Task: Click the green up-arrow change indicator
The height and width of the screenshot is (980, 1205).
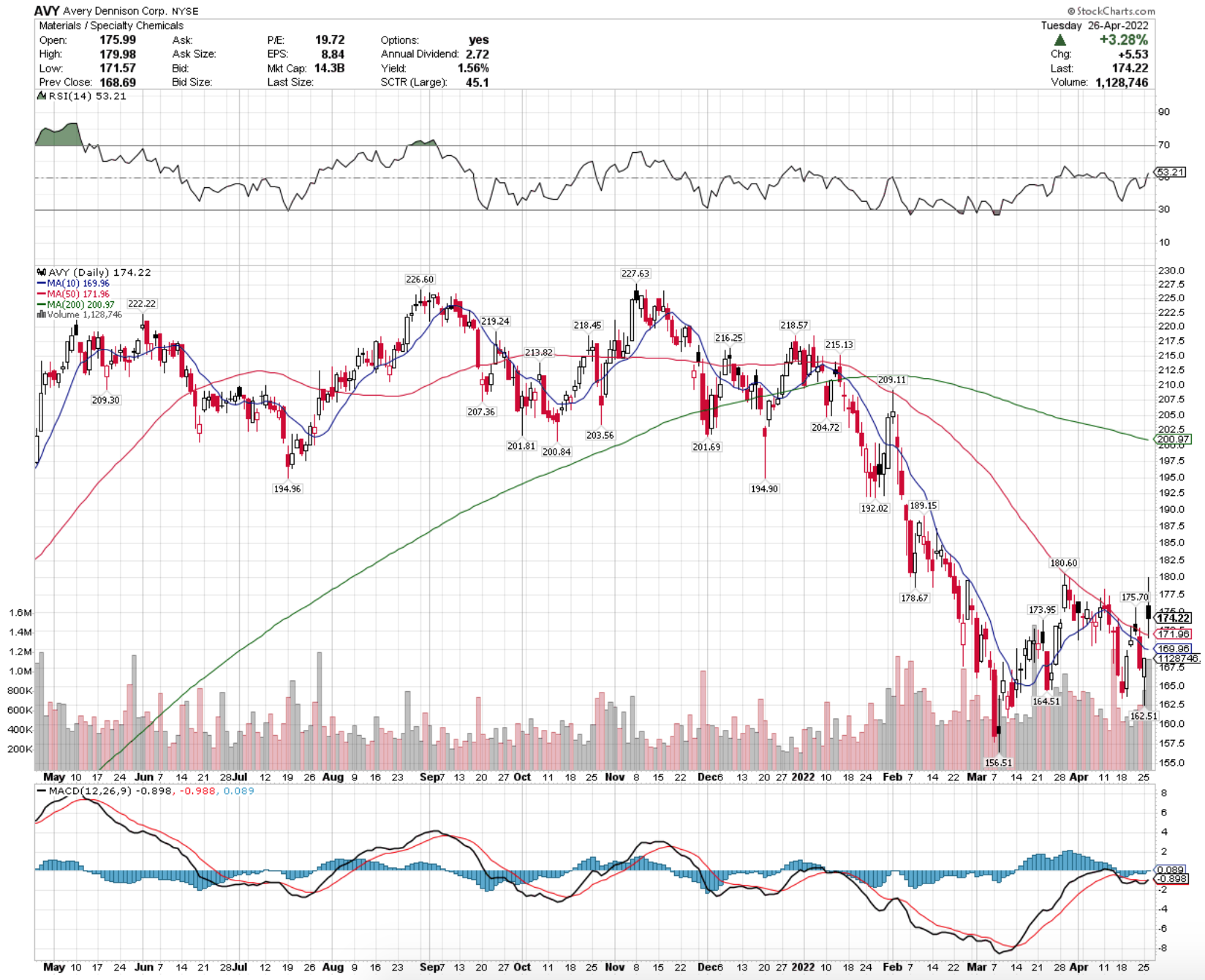Action: [x=1060, y=40]
